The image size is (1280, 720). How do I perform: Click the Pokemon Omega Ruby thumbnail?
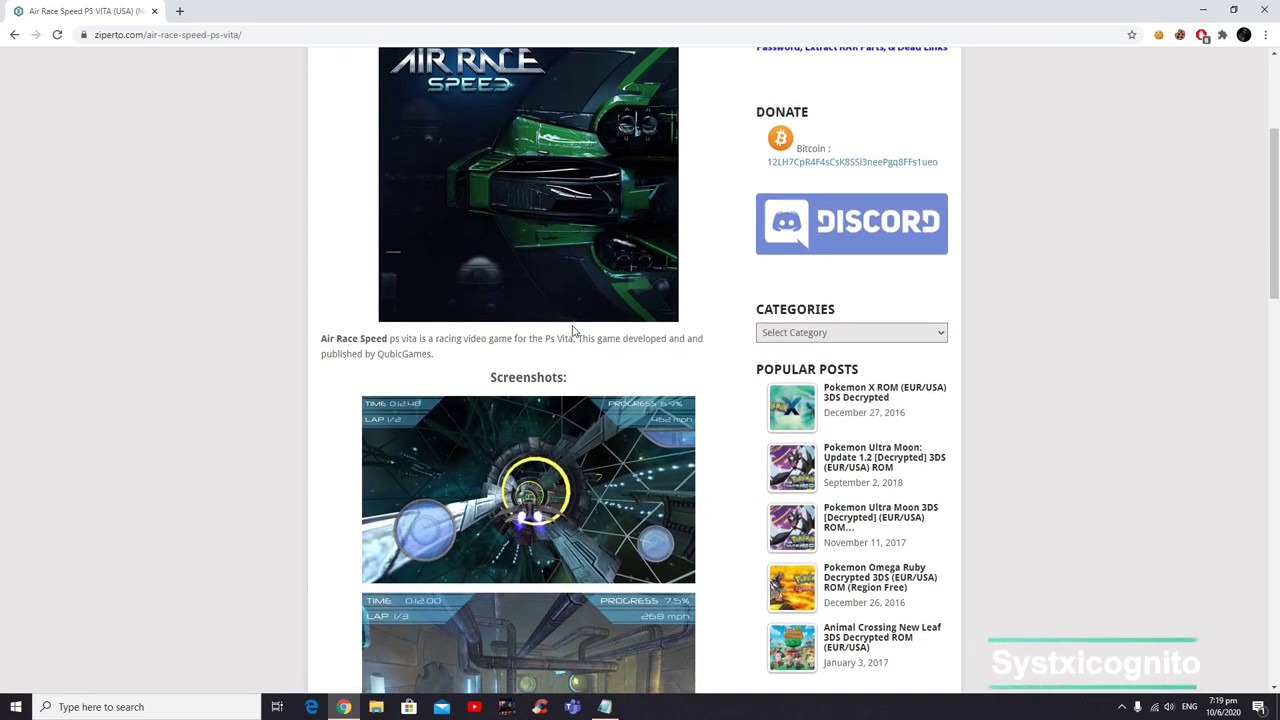point(792,587)
